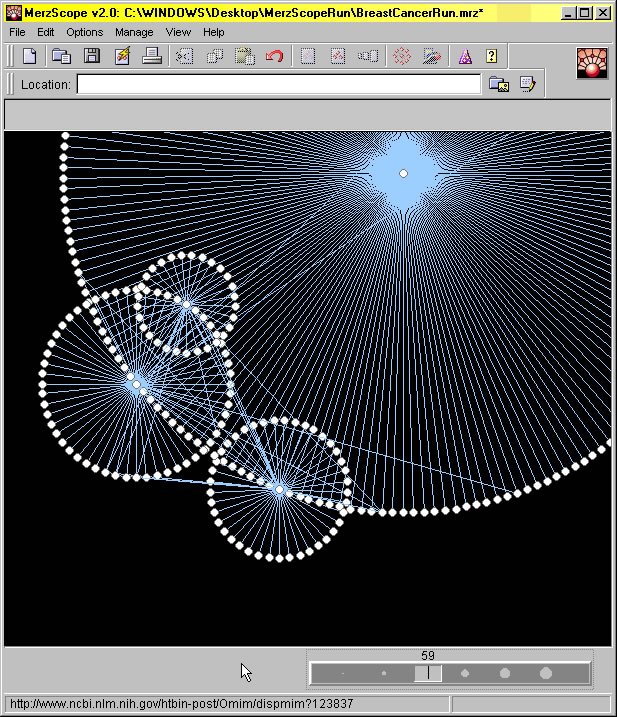Click the Save floppy disk icon
This screenshot has width=617, height=717.
click(x=91, y=57)
